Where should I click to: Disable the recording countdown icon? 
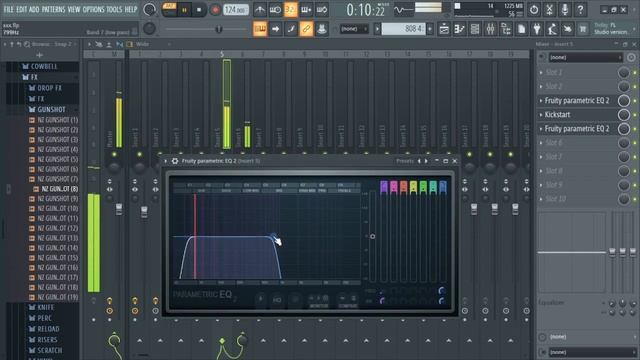pos(291,10)
